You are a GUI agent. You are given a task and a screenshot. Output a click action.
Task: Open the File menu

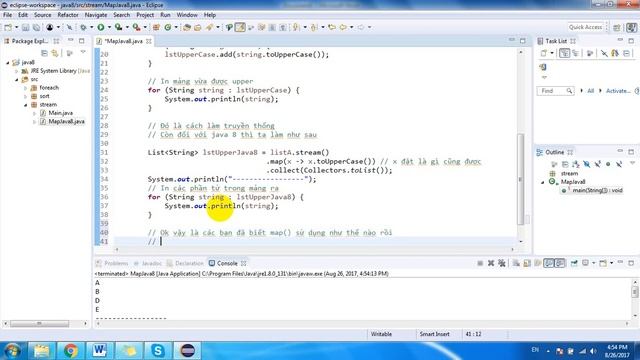pyautogui.click(x=7, y=15)
